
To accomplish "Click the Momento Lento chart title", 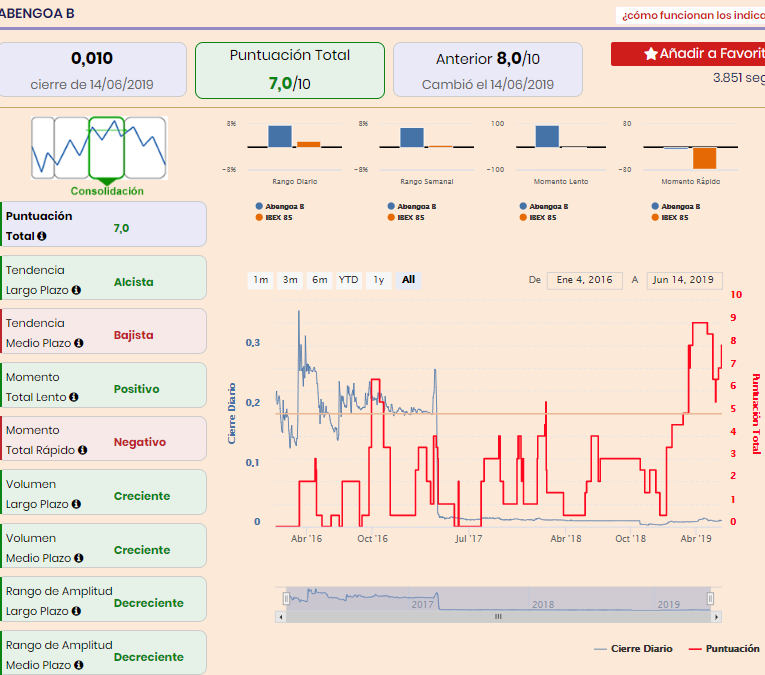I will 561,181.
